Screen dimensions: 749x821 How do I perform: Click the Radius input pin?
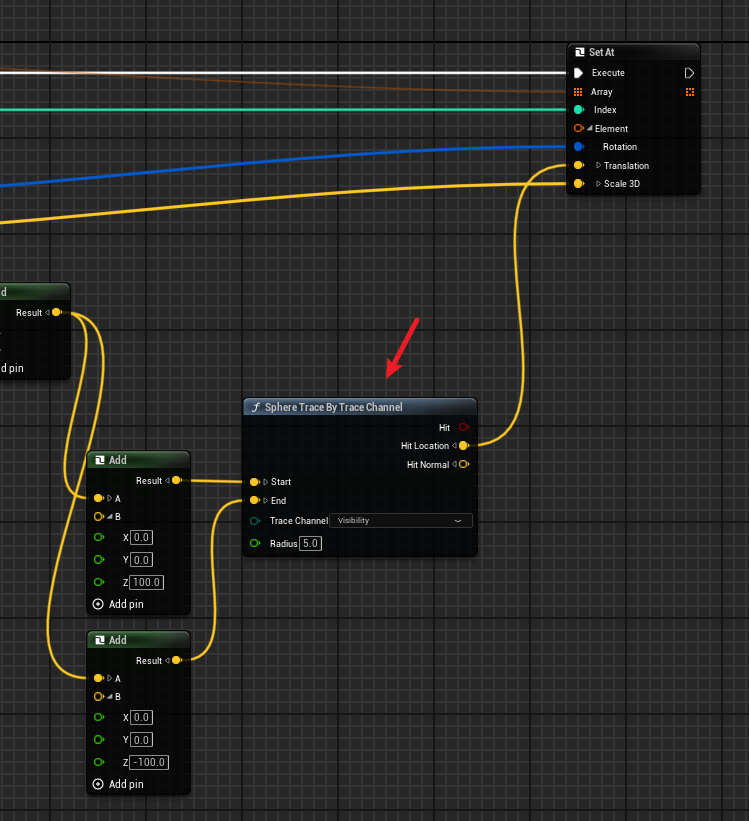pyautogui.click(x=255, y=543)
